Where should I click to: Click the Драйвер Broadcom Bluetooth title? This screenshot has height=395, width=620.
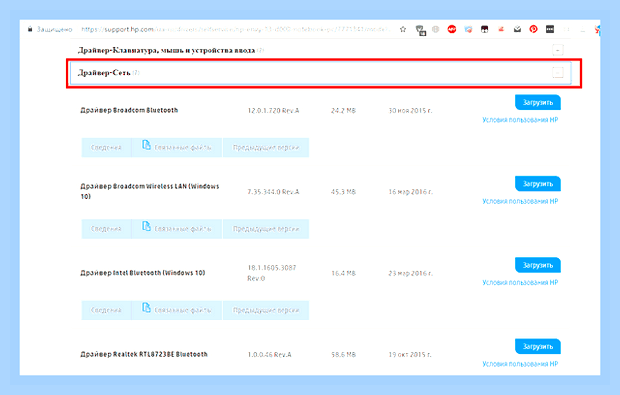pyautogui.click(x=129, y=110)
